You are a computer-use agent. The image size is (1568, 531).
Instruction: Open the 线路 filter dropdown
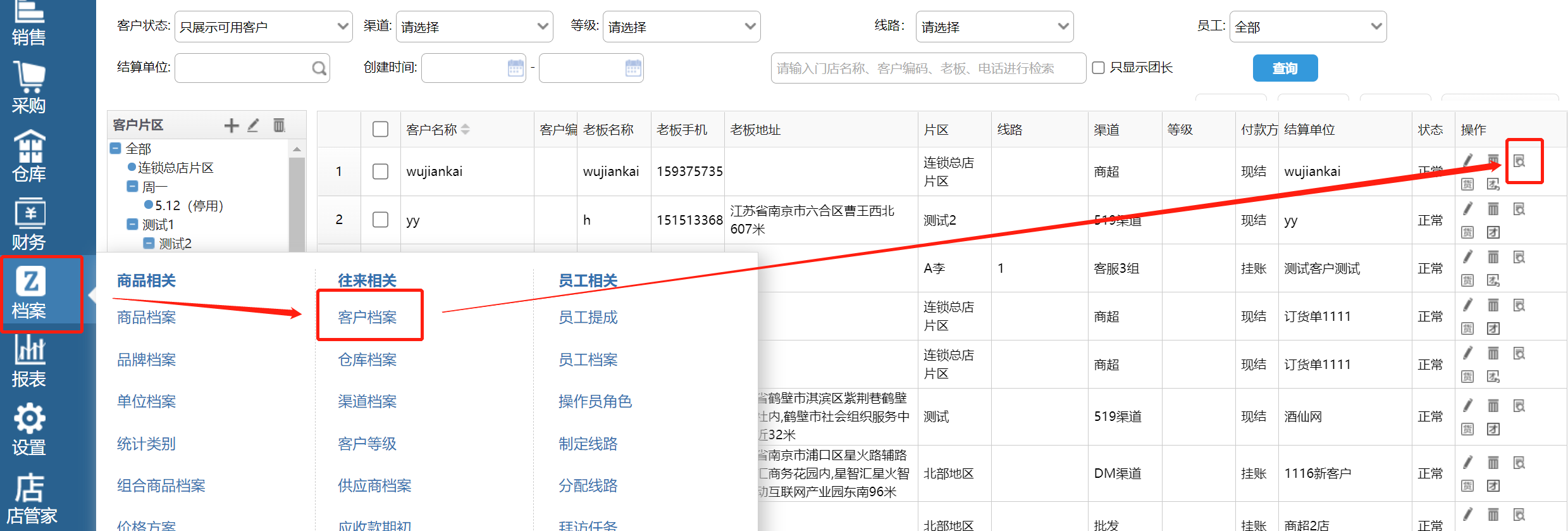[994, 27]
